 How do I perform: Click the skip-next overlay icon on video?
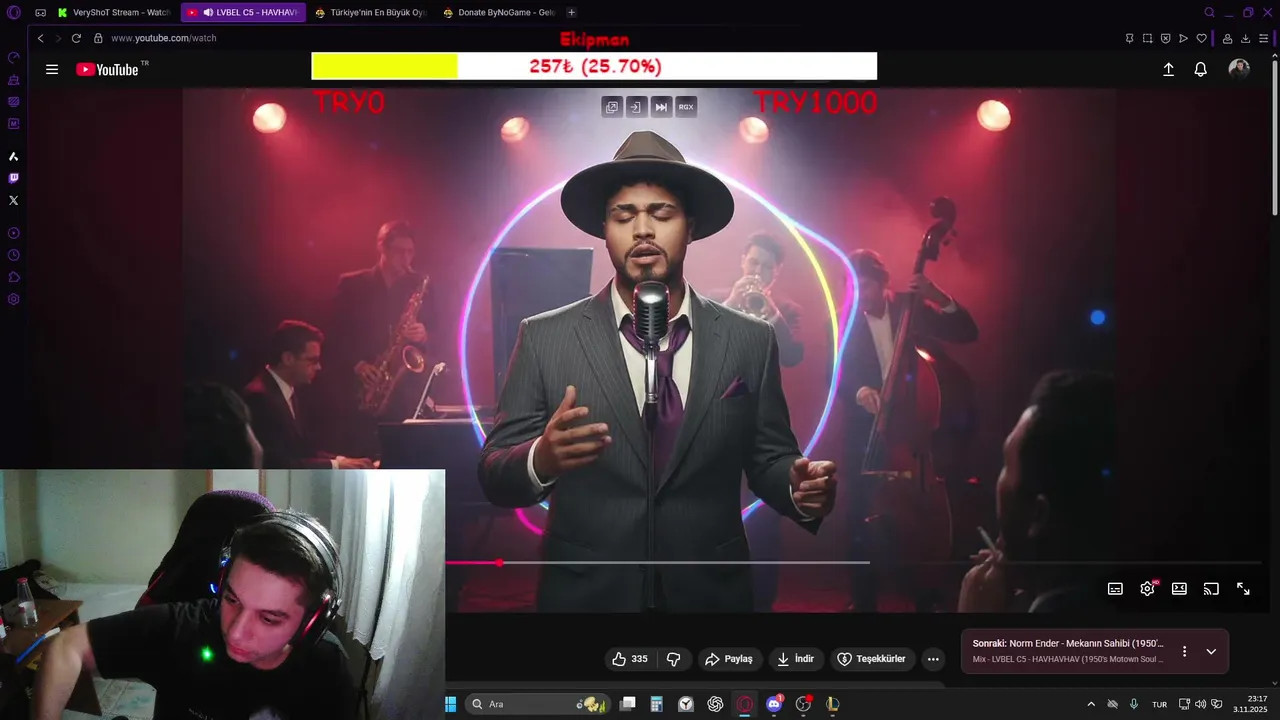point(661,107)
